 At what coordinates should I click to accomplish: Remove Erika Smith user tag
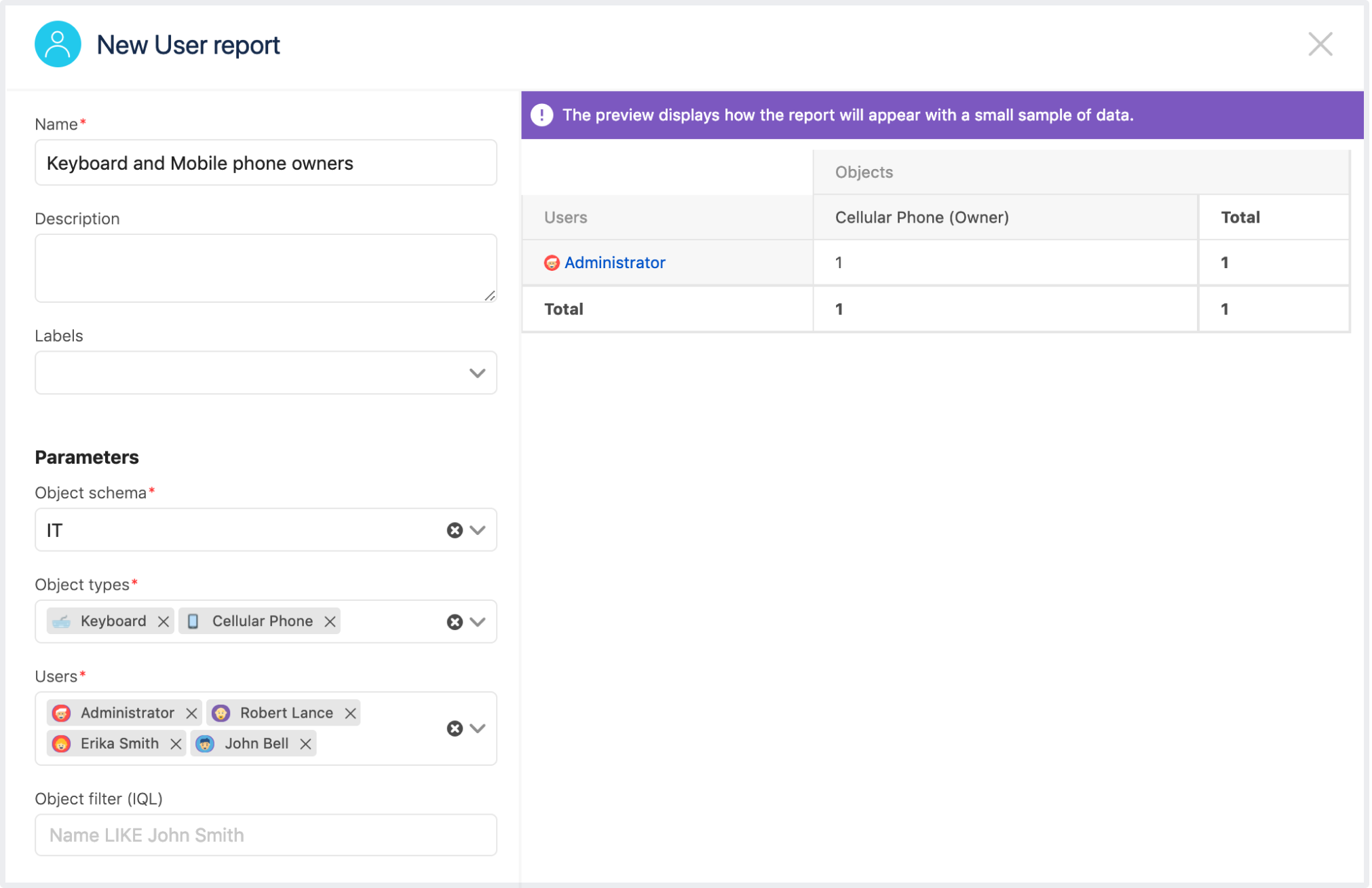point(176,743)
